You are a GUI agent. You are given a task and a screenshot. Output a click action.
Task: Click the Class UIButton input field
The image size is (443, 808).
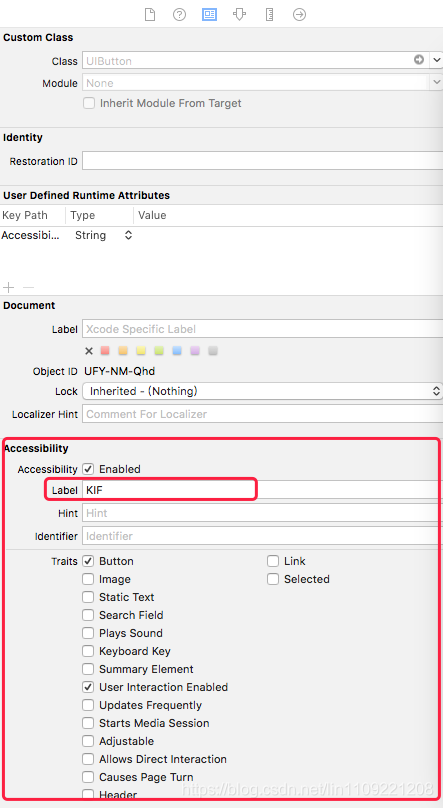pyautogui.click(x=256, y=60)
